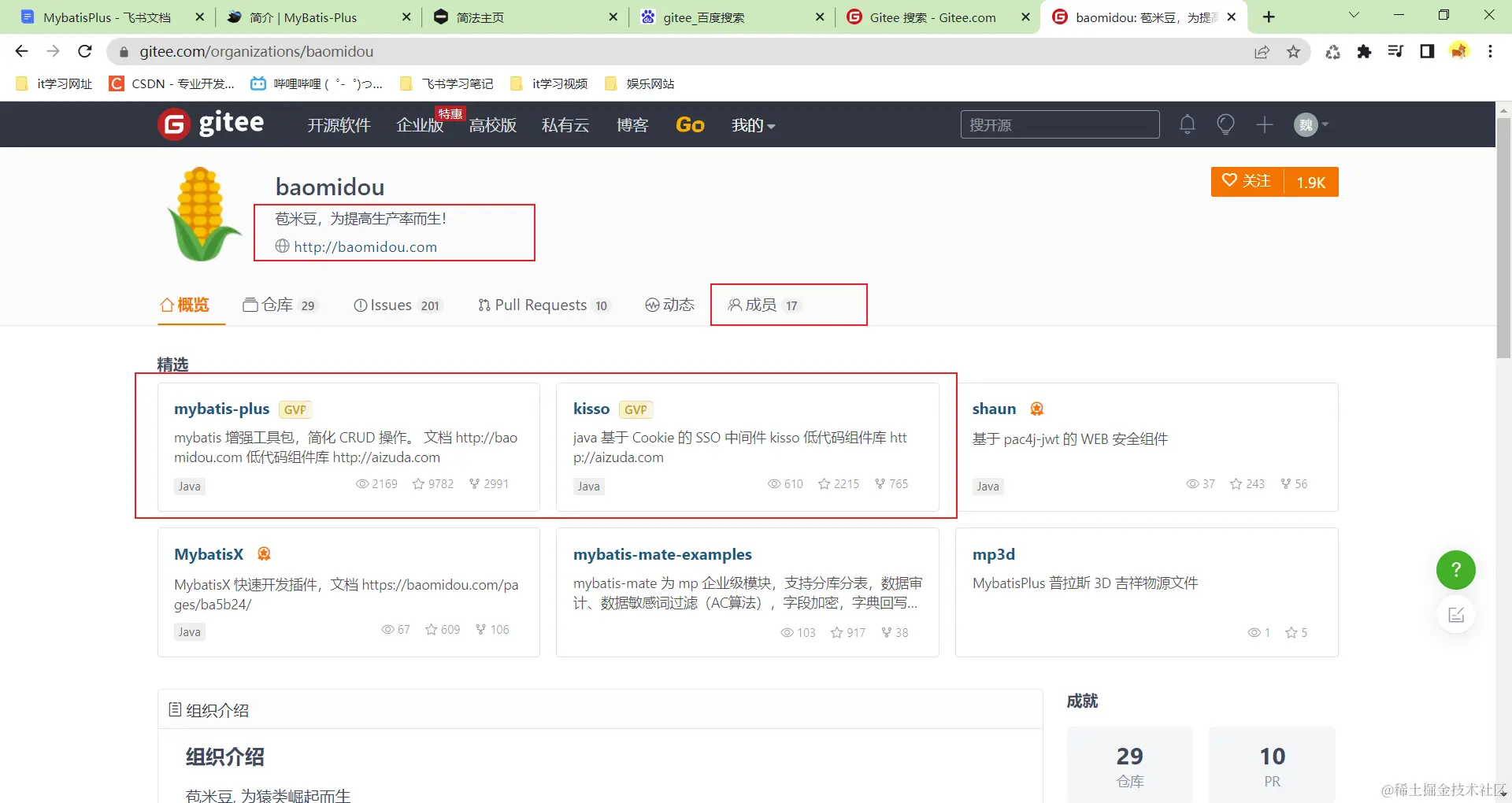
Task: Open CSDN bookmark
Action: [x=172, y=83]
